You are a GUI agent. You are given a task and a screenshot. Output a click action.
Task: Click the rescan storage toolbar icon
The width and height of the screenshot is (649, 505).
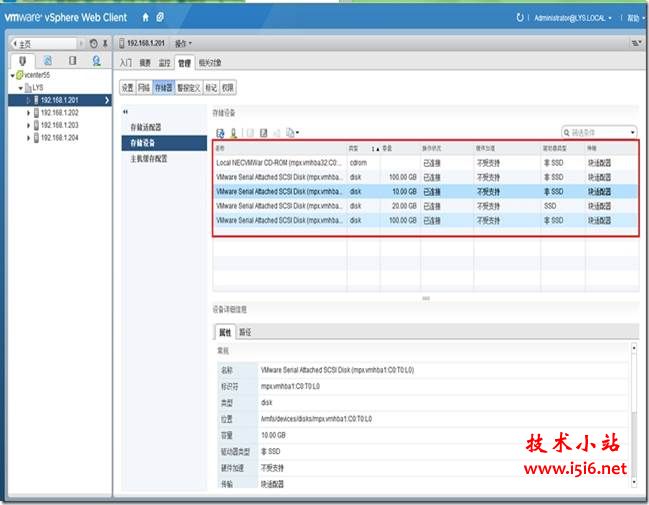pos(234,133)
